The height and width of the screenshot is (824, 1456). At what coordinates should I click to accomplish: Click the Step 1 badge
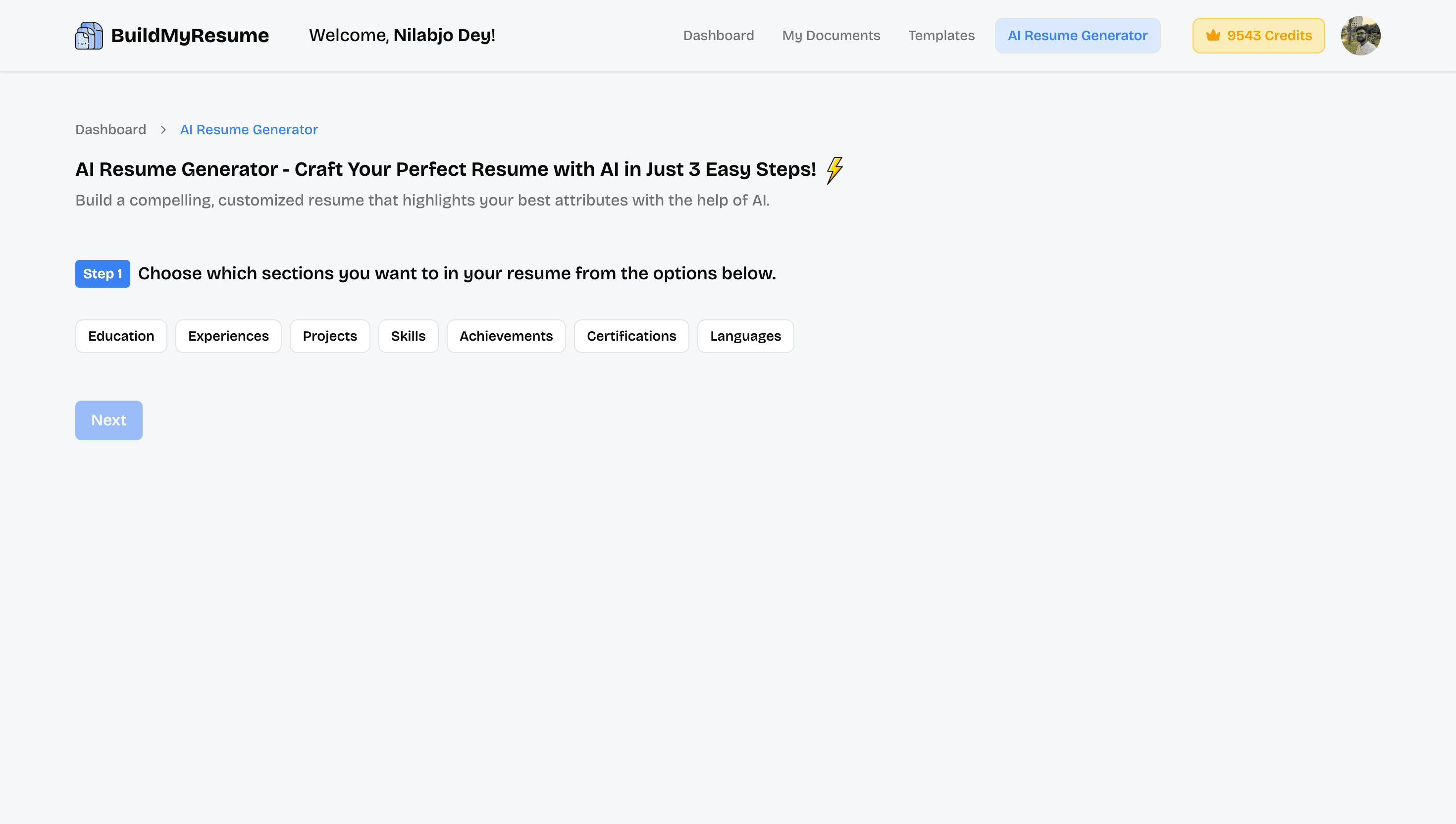103,274
